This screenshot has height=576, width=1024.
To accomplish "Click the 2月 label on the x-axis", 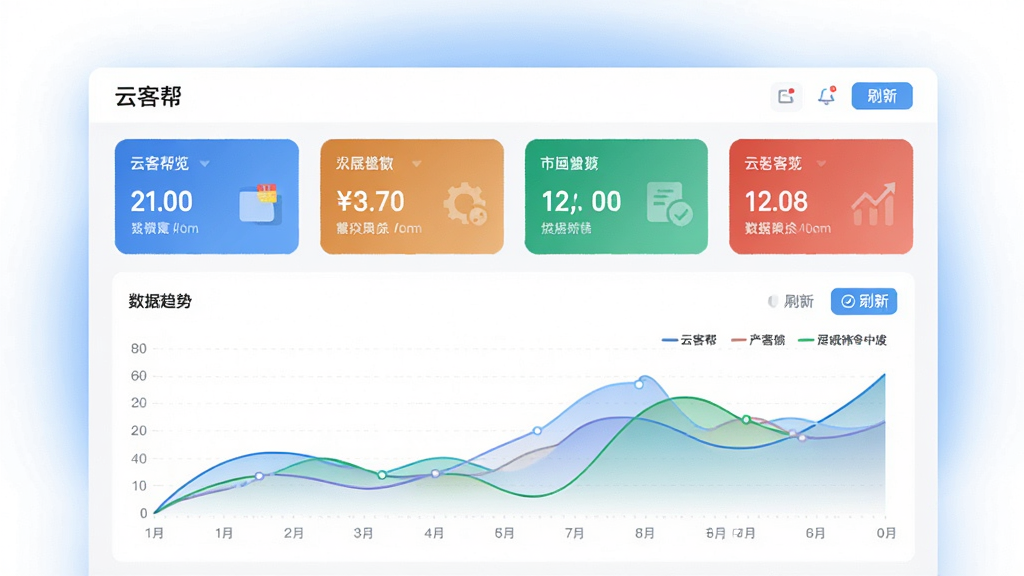I will pos(293,534).
